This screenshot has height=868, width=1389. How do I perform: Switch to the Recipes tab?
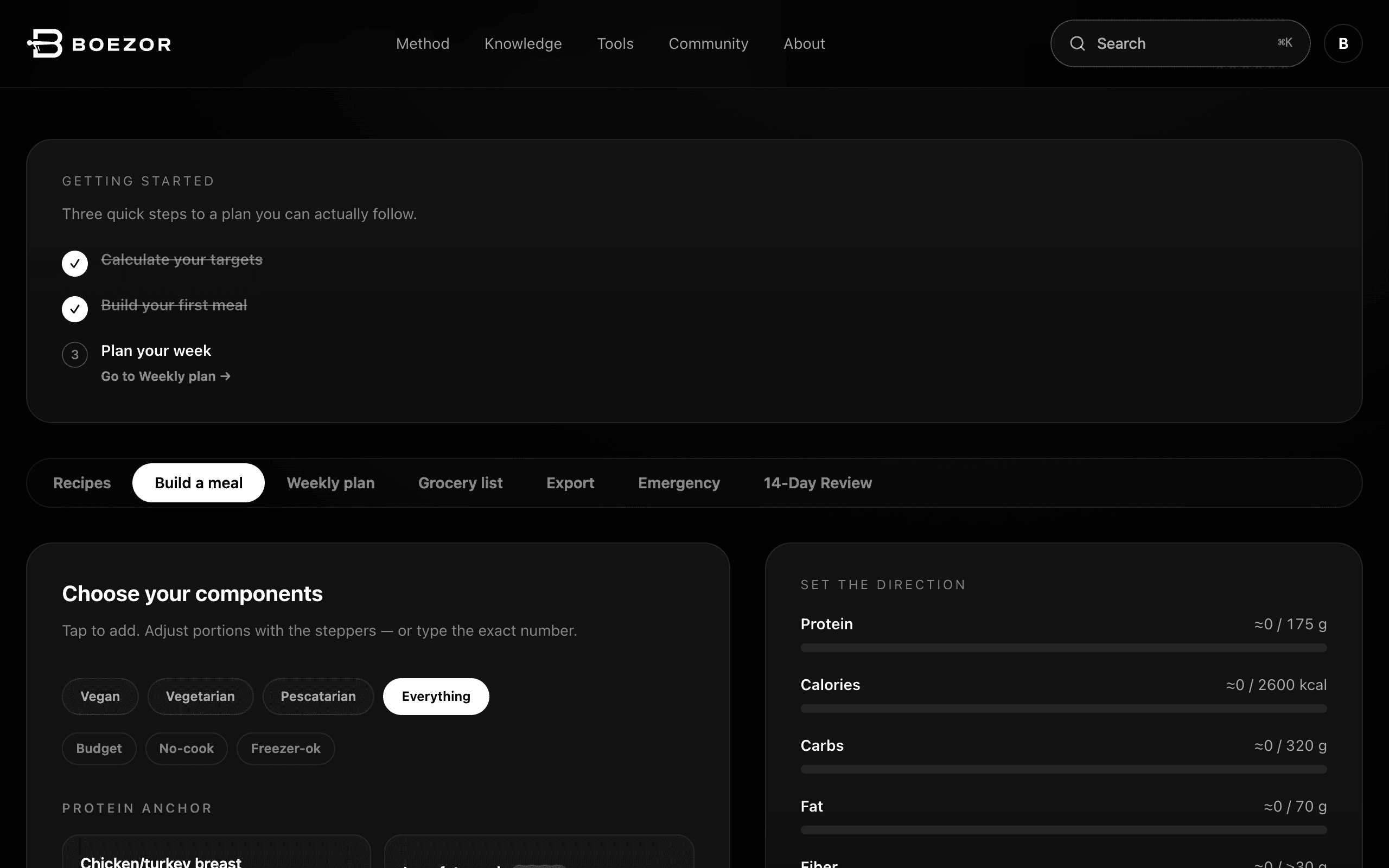point(82,483)
